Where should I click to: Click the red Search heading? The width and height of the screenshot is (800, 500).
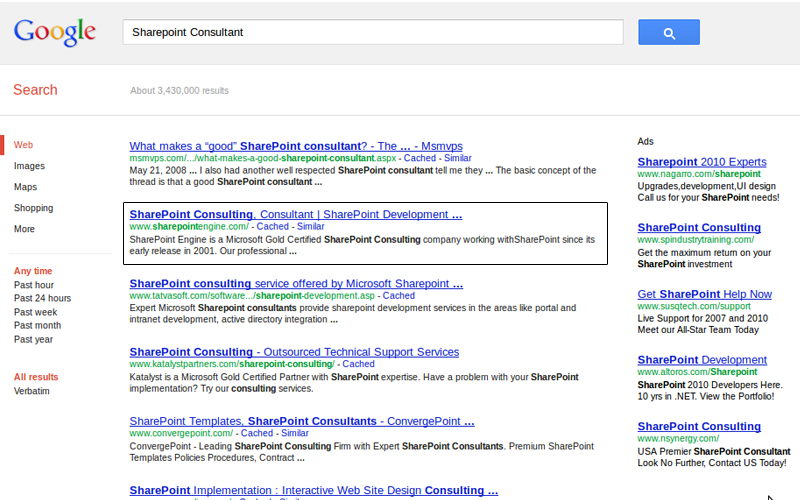point(35,90)
